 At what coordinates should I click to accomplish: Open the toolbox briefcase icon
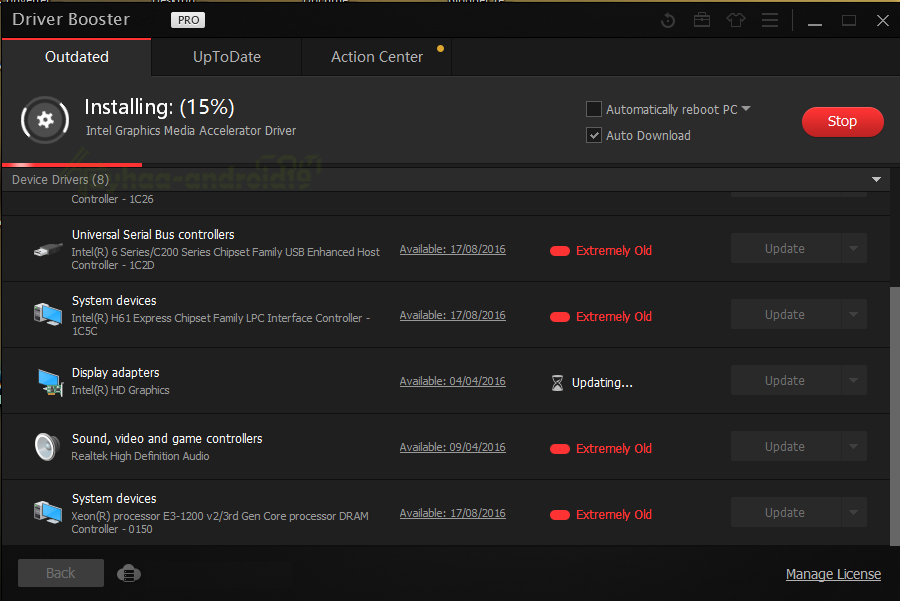702,20
